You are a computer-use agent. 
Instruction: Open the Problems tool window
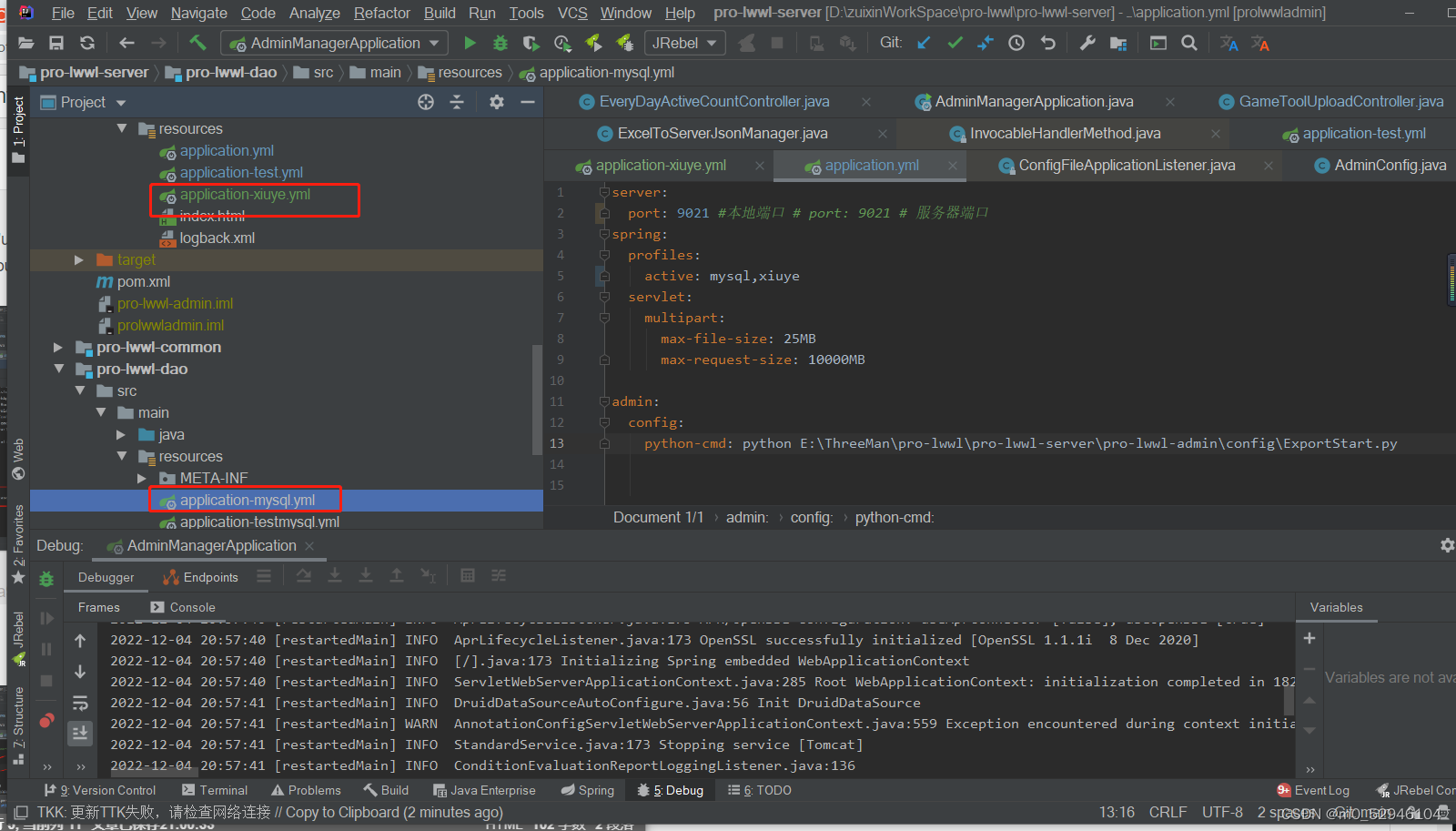(x=306, y=790)
